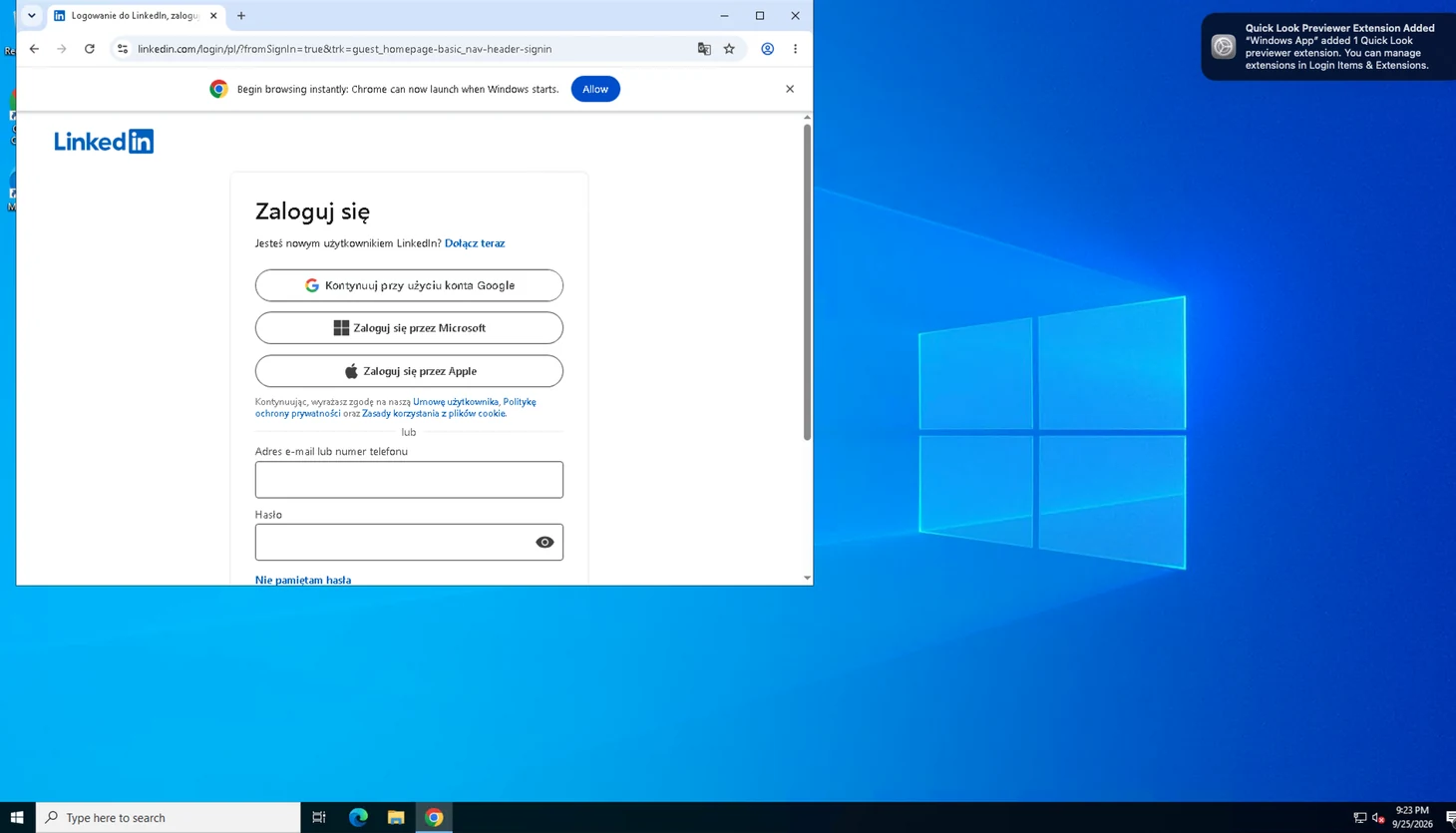The height and width of the screenshot is (833, 1456).
Task: Follow the Dołącz teraz link
Action: 475,243
